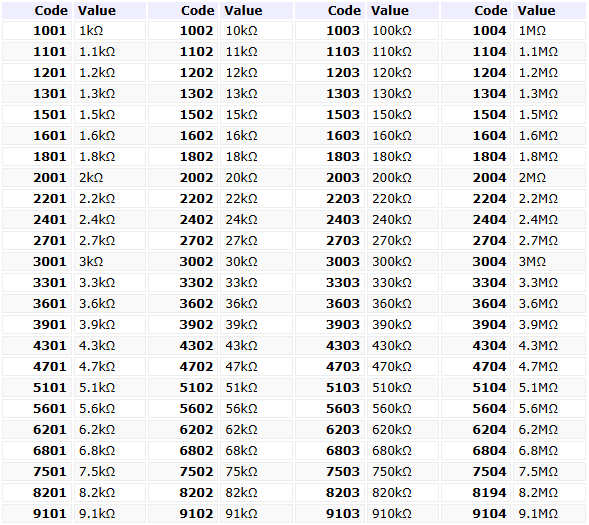The height and width of the screenshot is (525, 589).
Task: Click the 9.1MΩ value cell
Action: pos(550,514)
